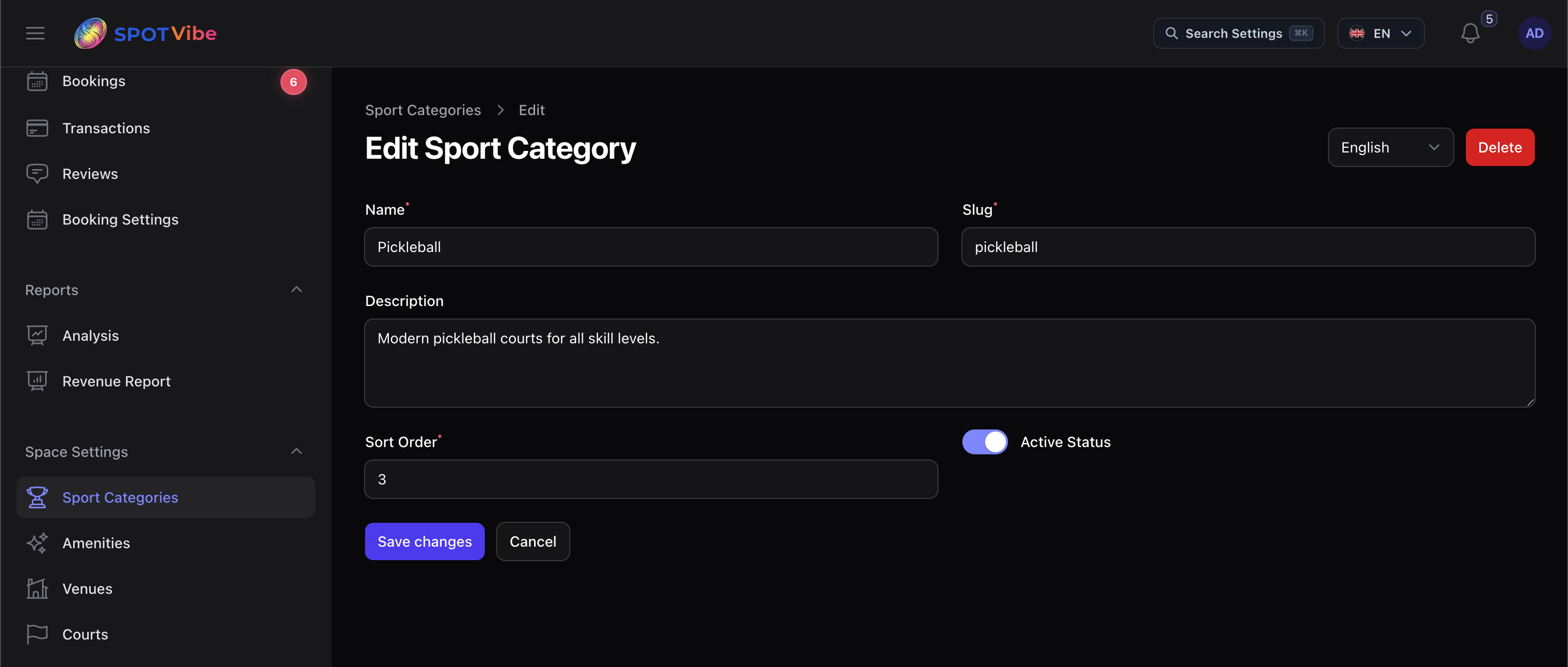Click the ⌘K shortcut hint

point(1301,33)
